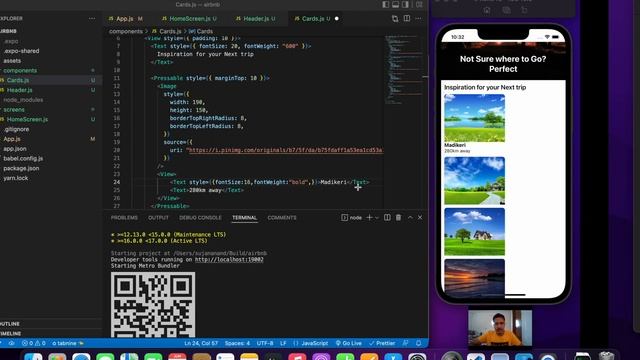Screen dimensions: 640x360
Task: Open Header.js in file explorer
Action: tap(19, 90)
